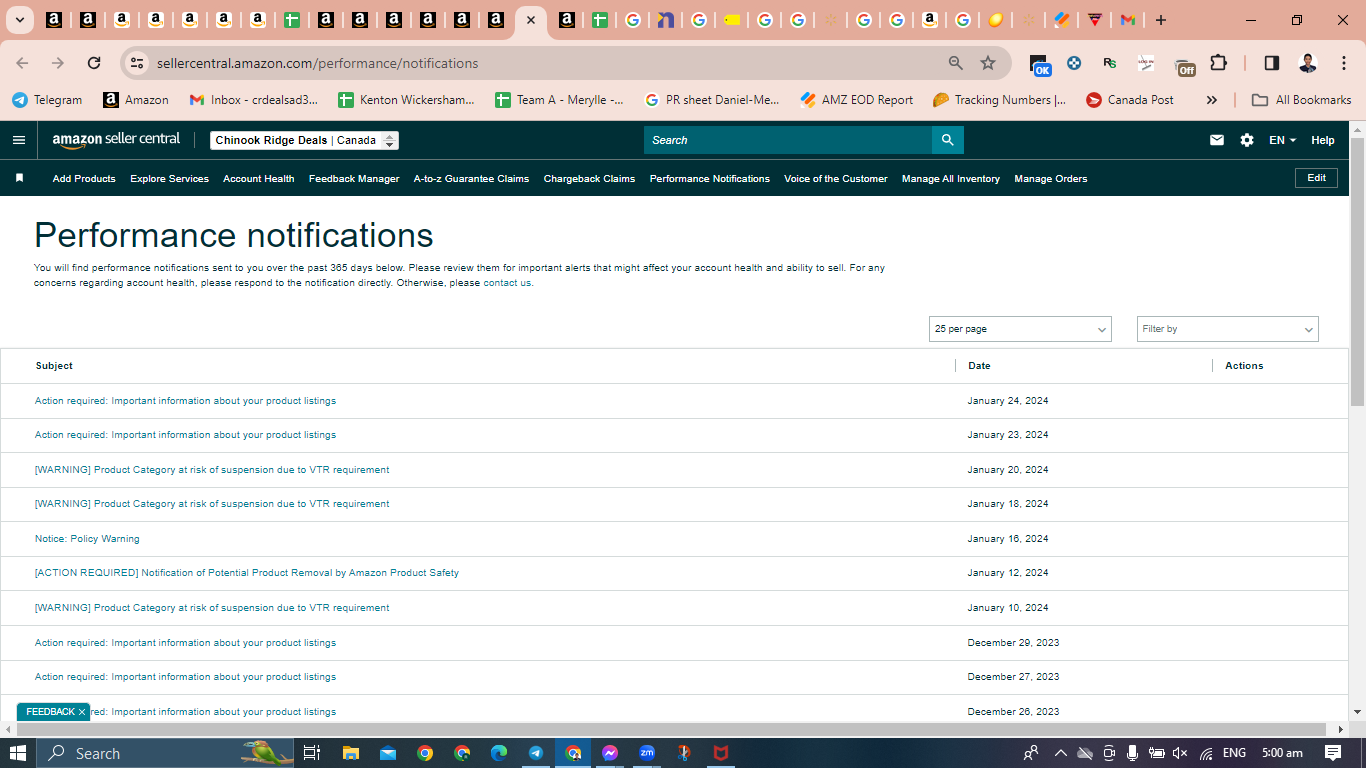Open the 25 per page dropdown
This screenshot has width=1366, height=768.
pos(1020,329)
